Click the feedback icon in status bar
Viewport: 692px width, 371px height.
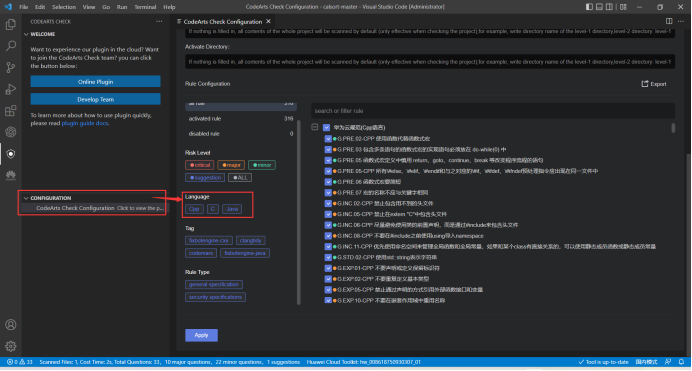point(668,362)
